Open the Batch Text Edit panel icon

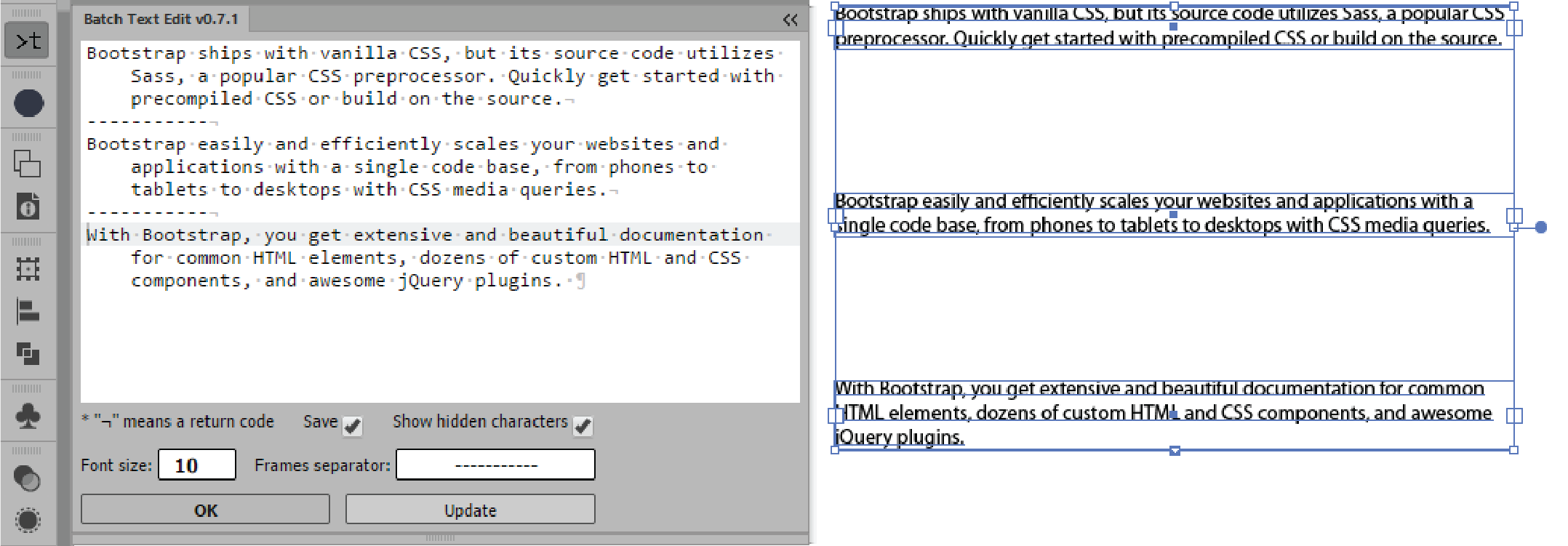point(28,40)
